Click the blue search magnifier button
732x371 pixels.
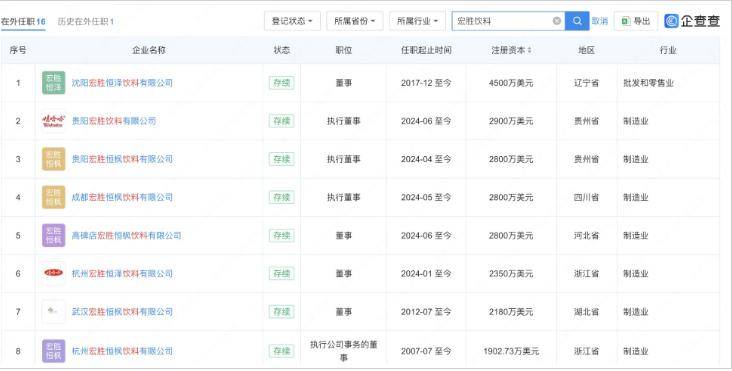(x=577, y=21)
